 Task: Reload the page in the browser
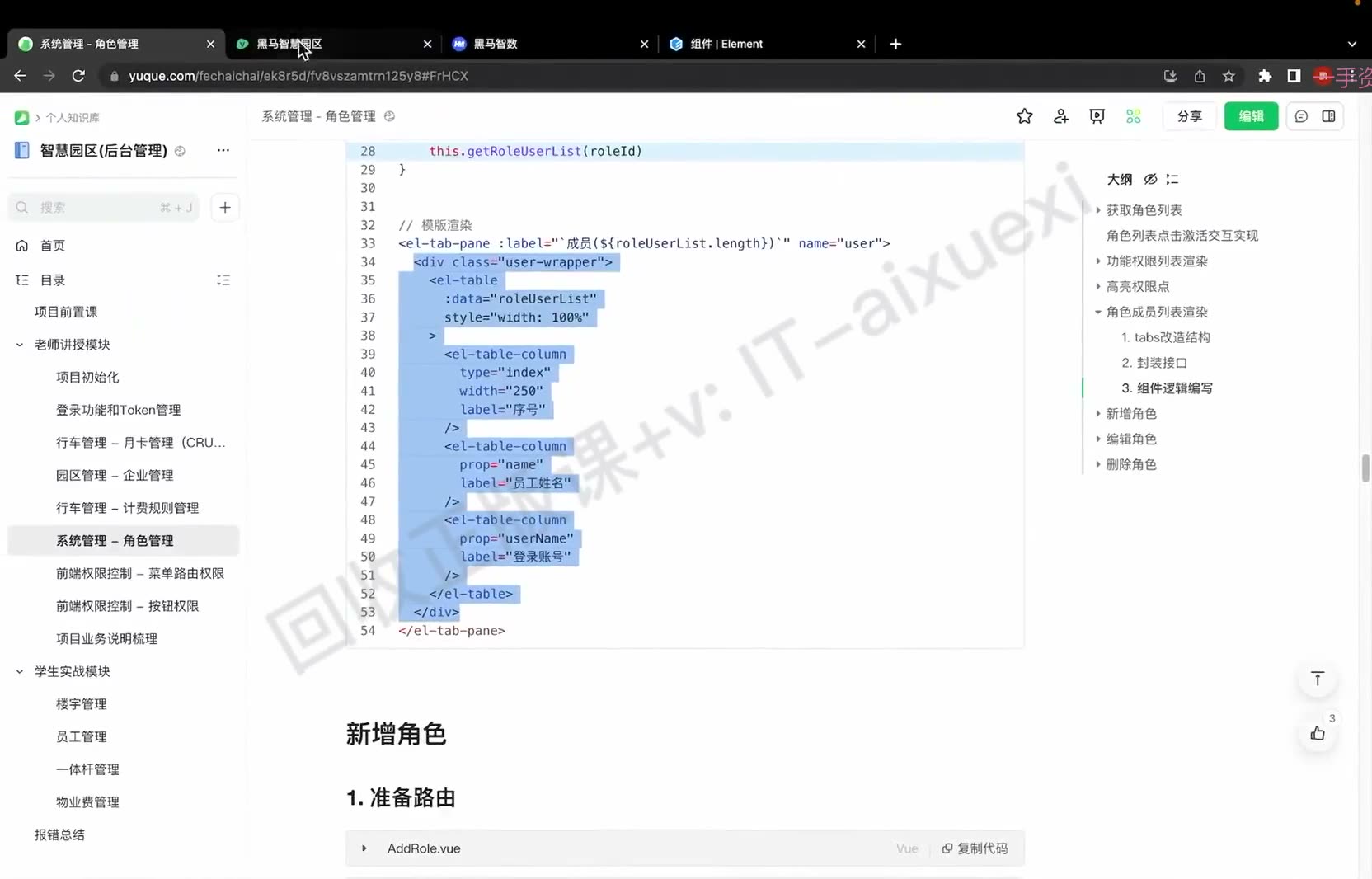coord(78,76)
